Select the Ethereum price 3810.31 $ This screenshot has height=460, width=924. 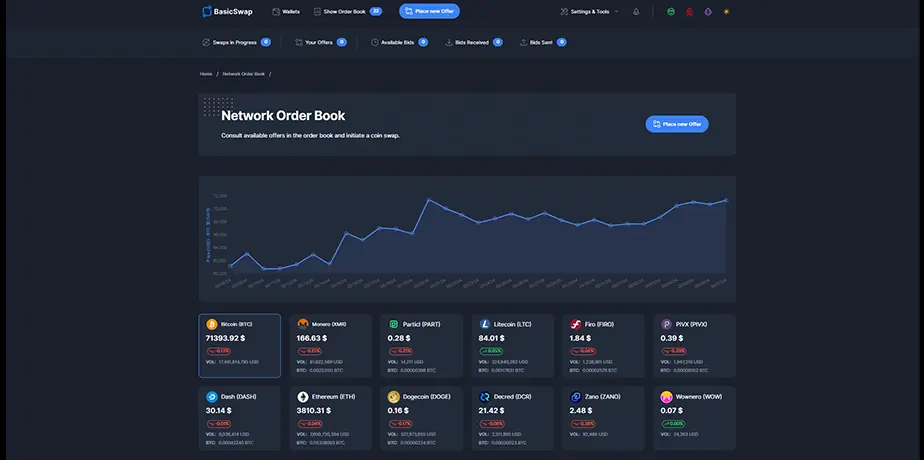[314, 411]
